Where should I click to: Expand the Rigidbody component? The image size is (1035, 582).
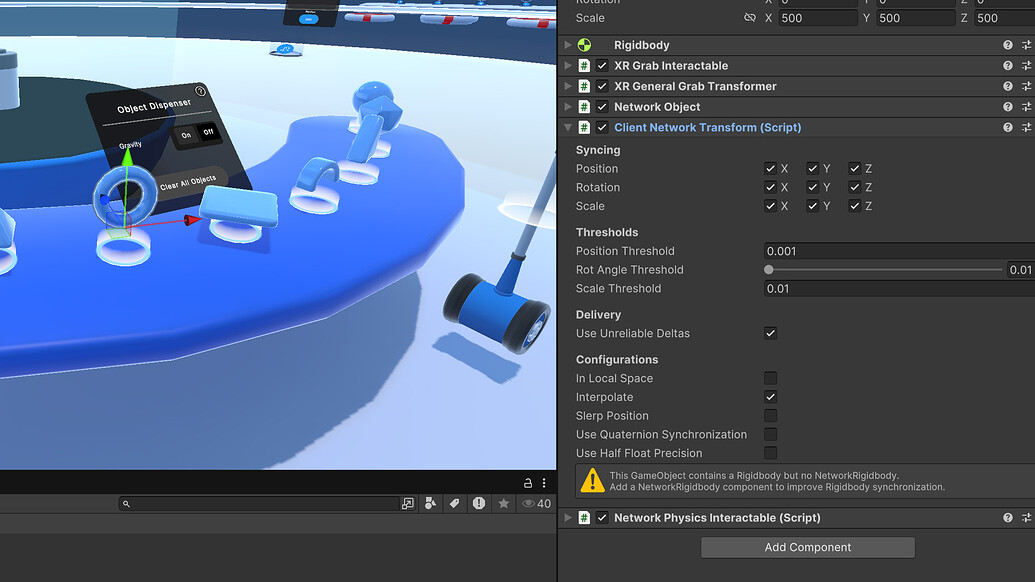coord(567,44)
